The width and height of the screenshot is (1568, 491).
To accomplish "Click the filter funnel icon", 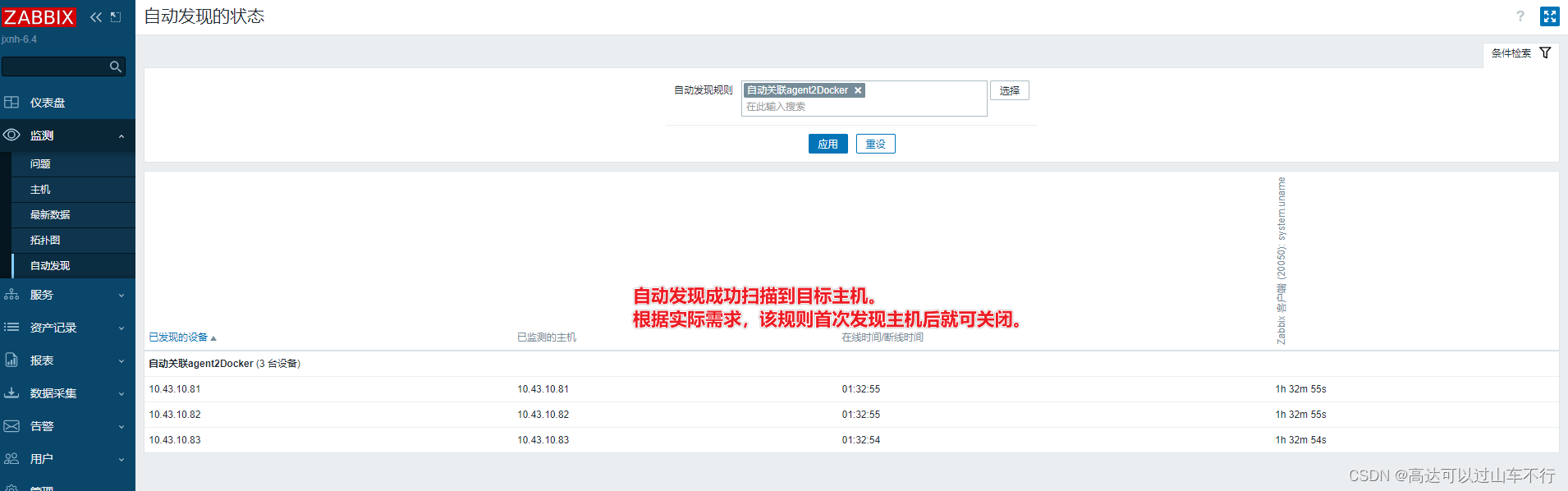I will 1545,53.
